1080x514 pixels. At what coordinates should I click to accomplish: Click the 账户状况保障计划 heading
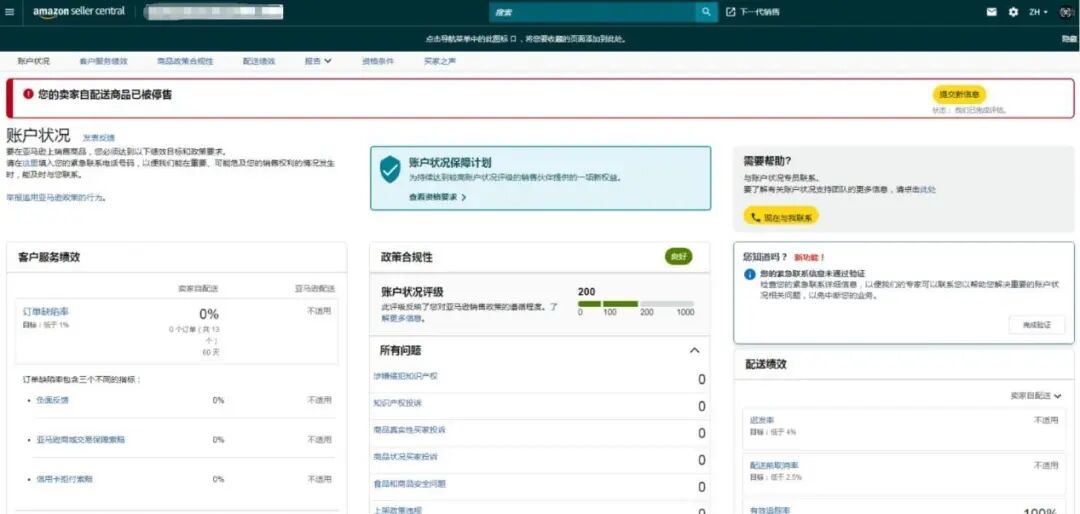(450, 163)
